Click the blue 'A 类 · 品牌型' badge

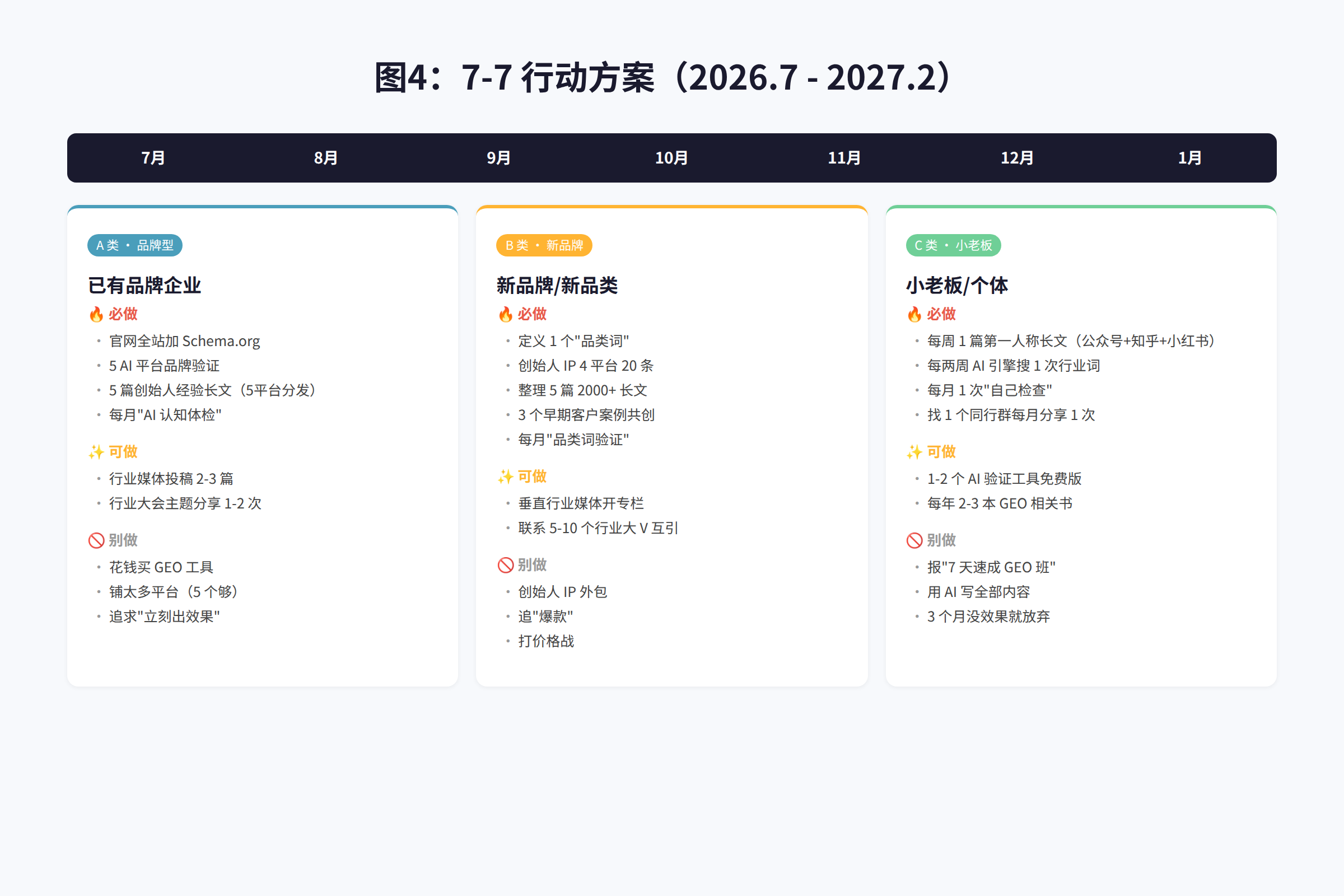(x=135, y=245)
